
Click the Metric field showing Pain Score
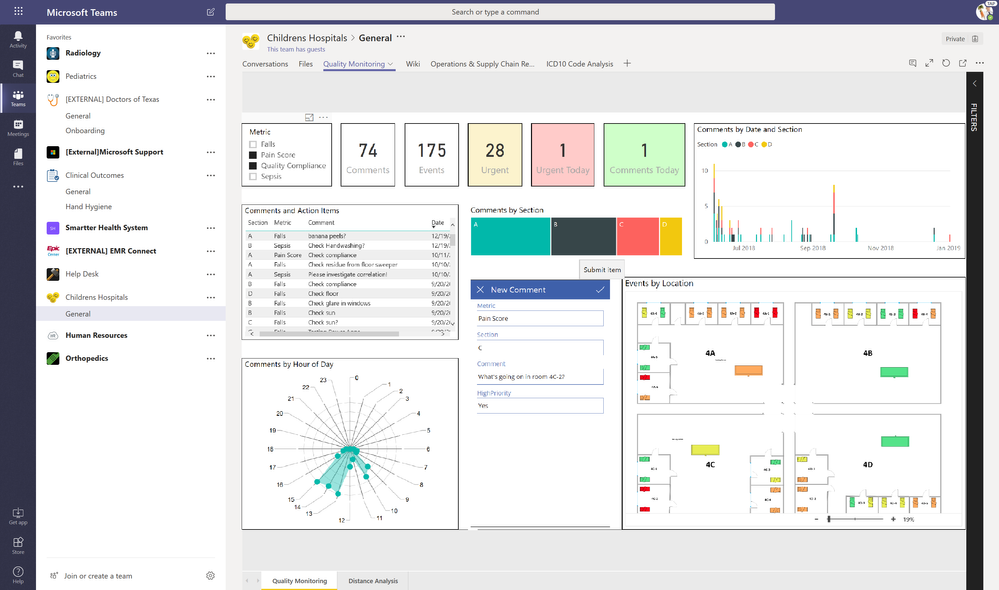pos(540,319)
